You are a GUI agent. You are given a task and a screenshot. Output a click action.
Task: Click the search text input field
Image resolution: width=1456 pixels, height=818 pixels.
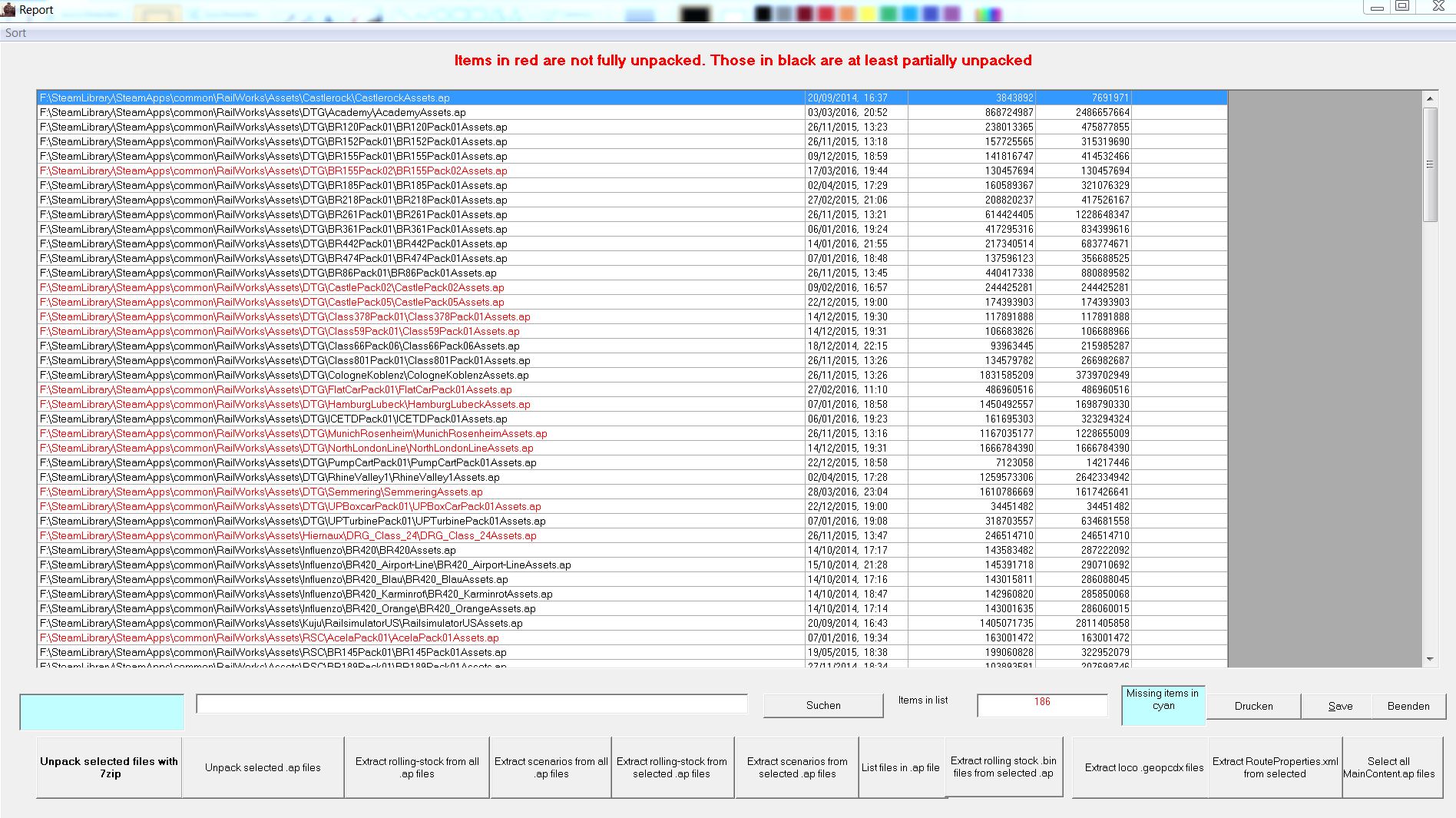coord(472,704)
